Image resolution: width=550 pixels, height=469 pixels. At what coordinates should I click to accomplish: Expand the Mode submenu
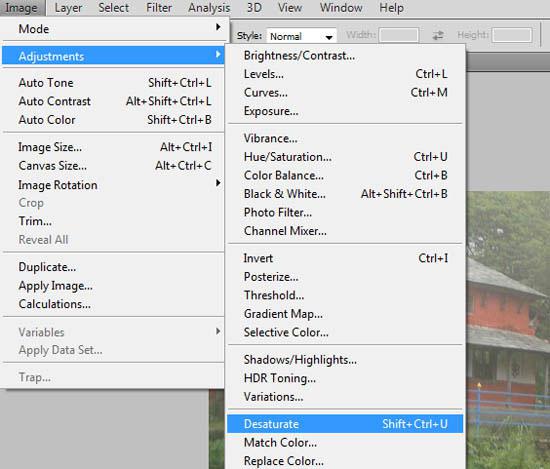coord(113,29)
